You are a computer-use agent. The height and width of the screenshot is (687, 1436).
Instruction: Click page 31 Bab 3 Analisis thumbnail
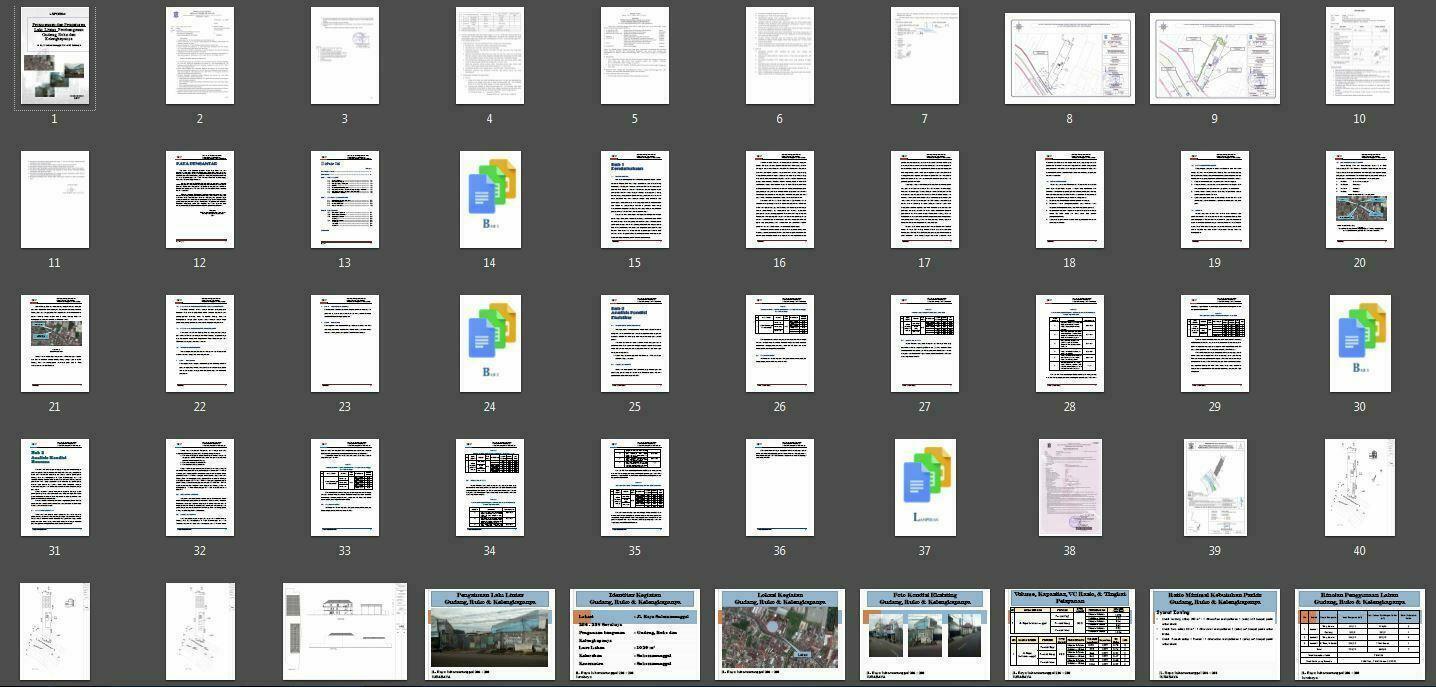(55, 487)
